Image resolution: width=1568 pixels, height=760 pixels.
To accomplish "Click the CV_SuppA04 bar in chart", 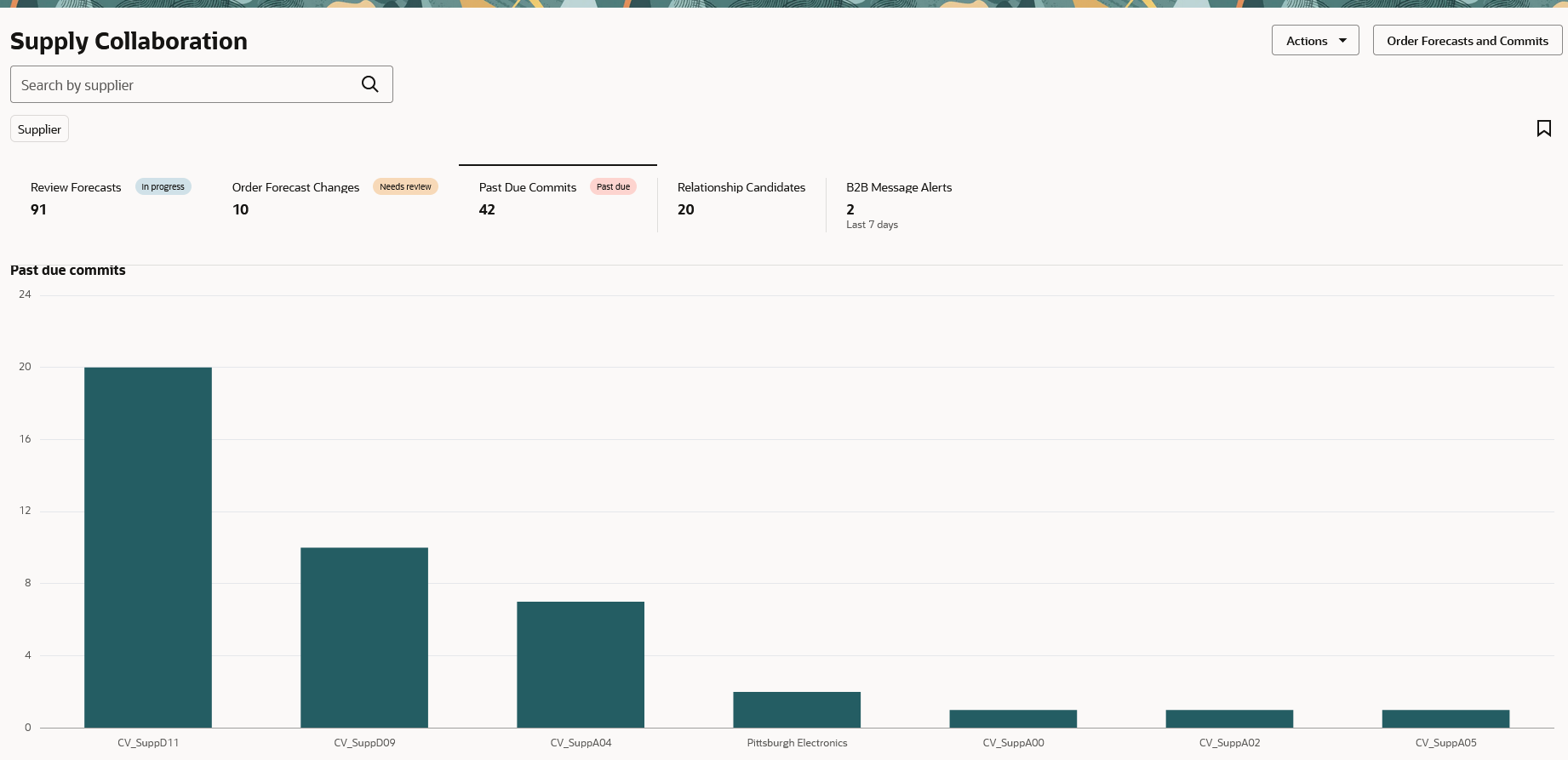I will point(581,665).
